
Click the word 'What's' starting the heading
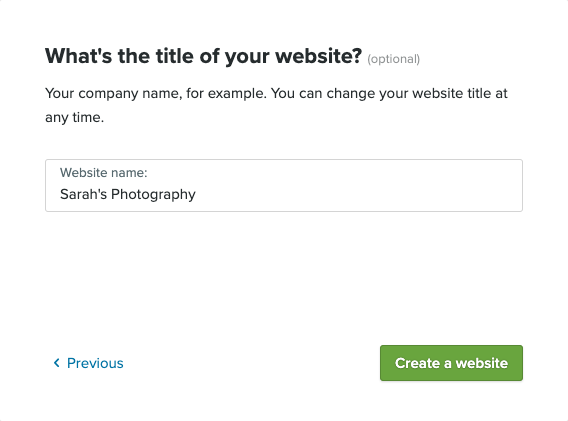(x=79, y=56)
